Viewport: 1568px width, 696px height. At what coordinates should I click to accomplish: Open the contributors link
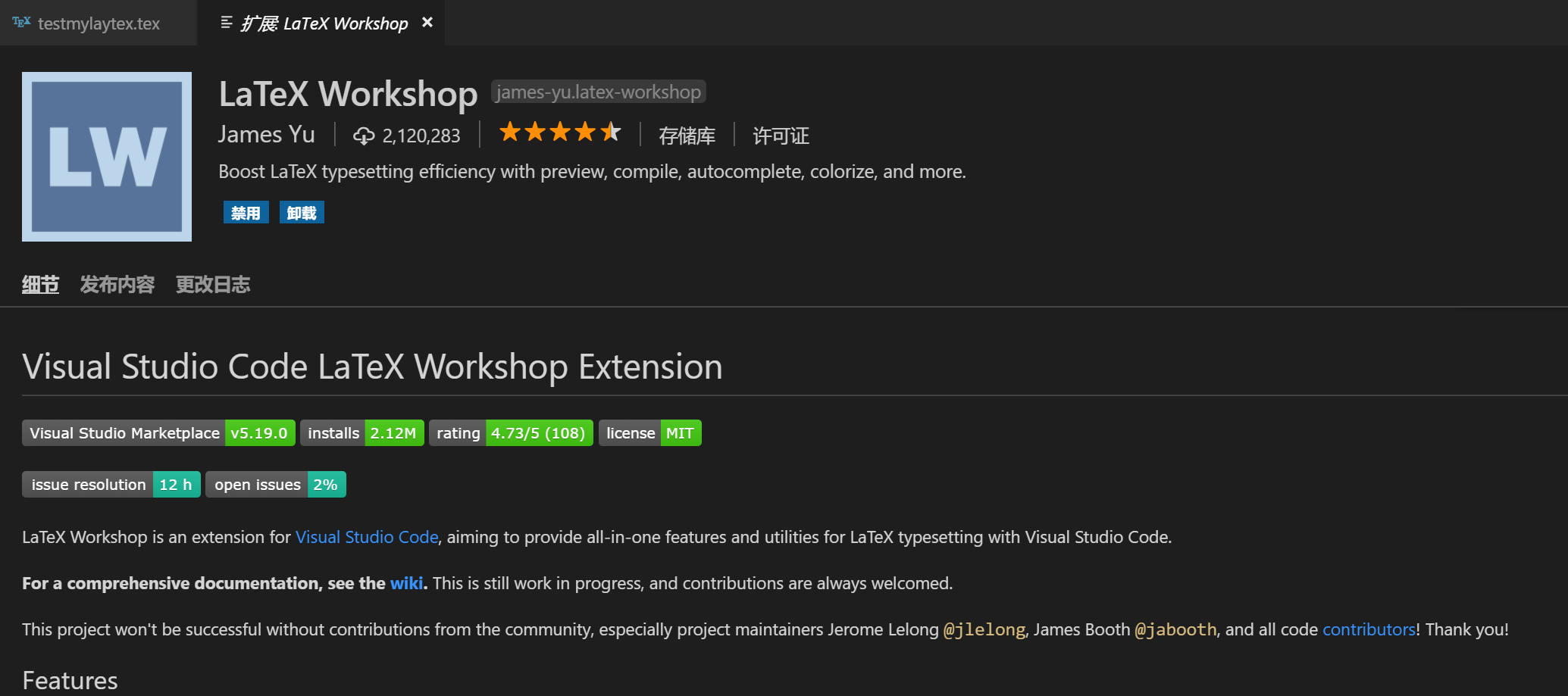click(1367, 629)
